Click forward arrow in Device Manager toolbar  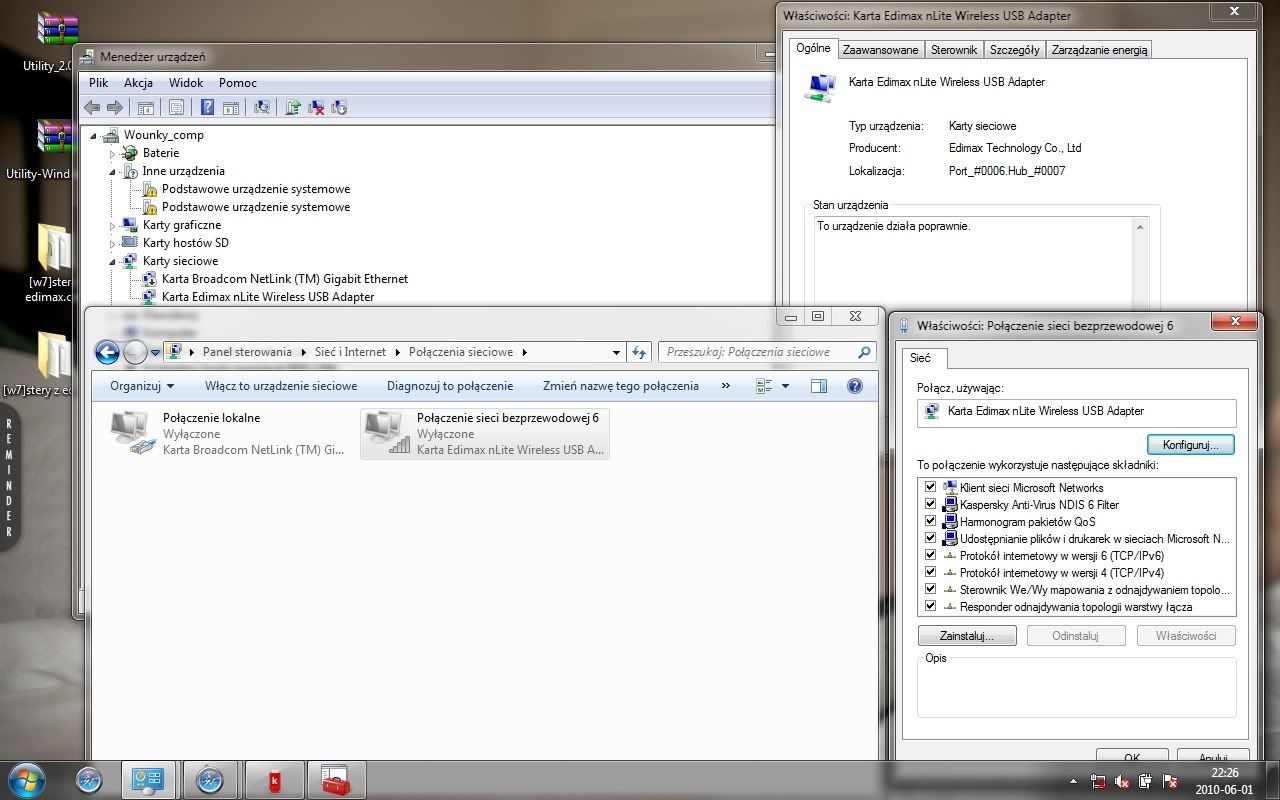[115, 107]
